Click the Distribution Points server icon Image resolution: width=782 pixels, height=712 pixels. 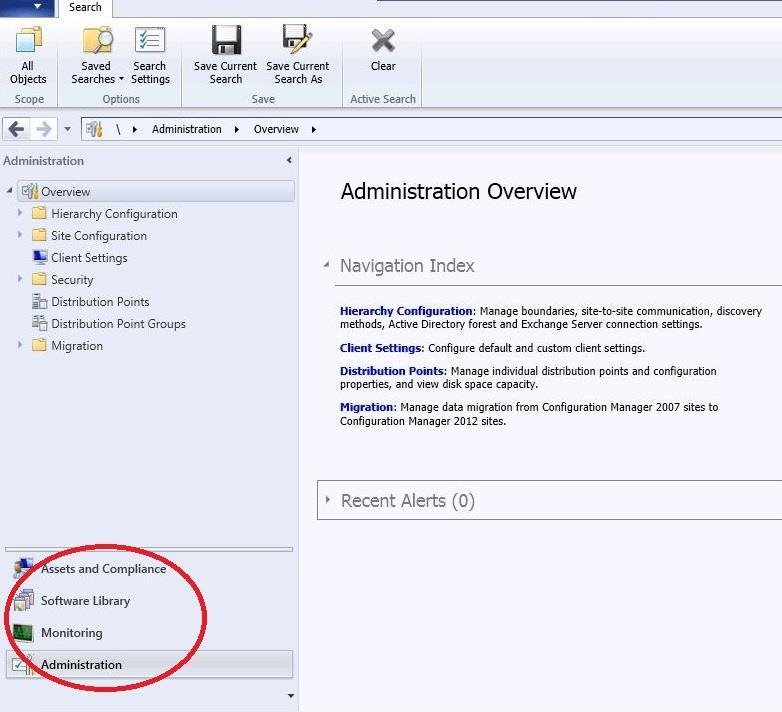click(39, 302)
